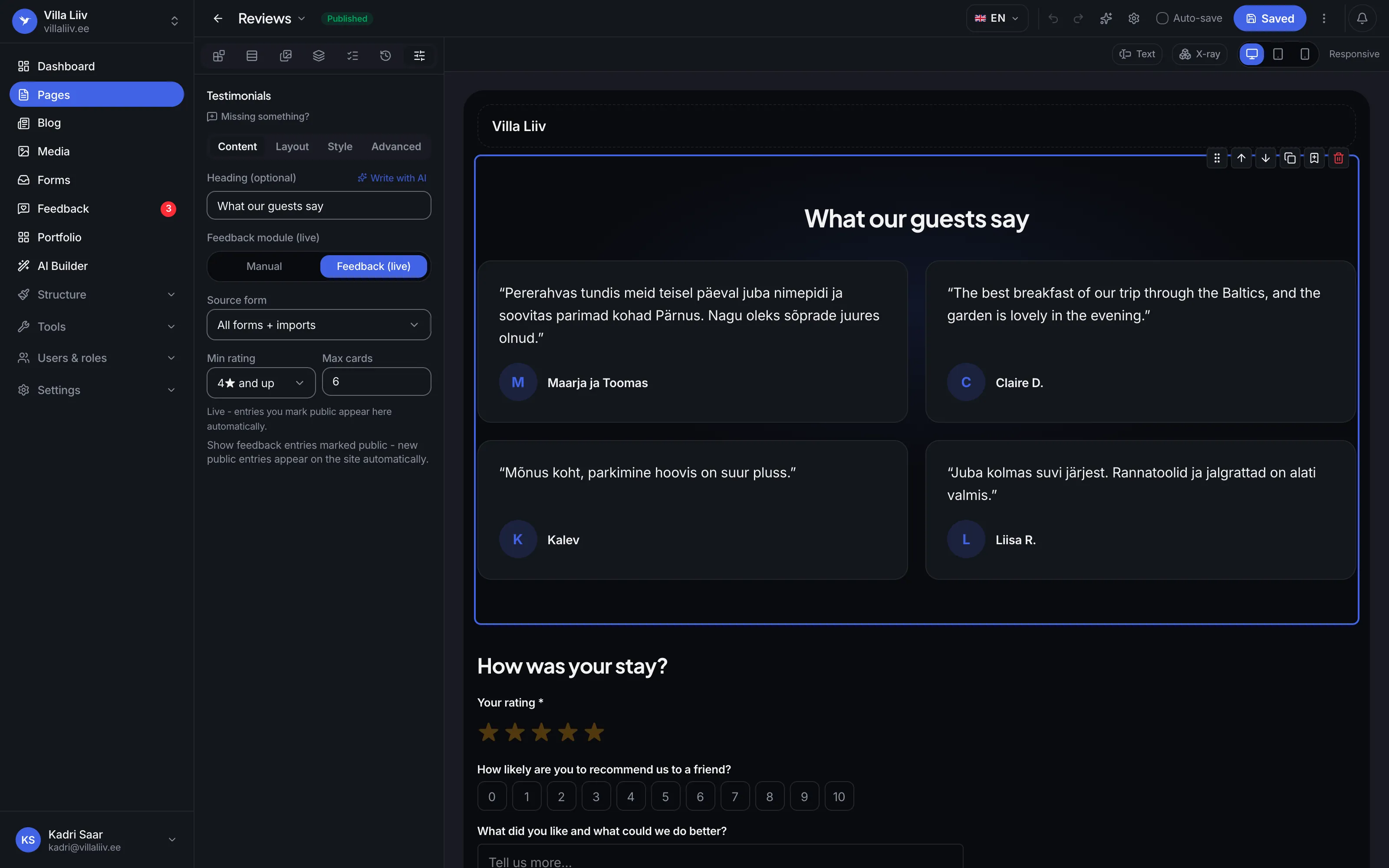This screenshot has width=1389, height=868.
Task: Switch feedback module to Manual
Action: (x=264, y=266)
